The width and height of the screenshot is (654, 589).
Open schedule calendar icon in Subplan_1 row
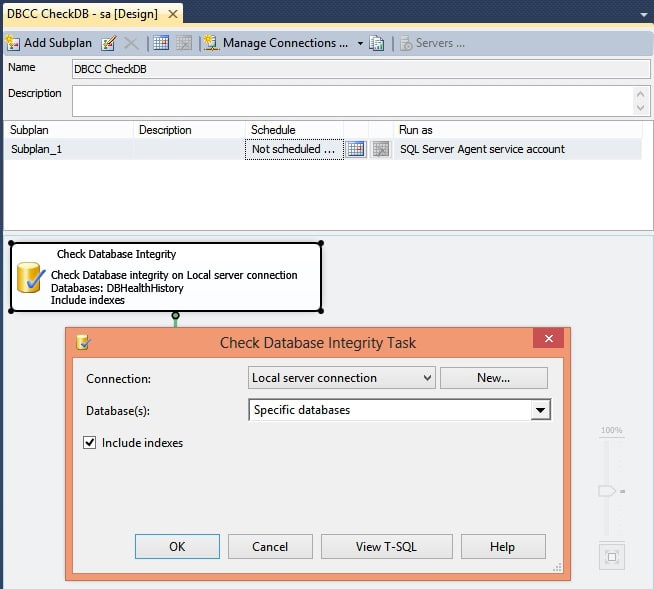[356, 149]
